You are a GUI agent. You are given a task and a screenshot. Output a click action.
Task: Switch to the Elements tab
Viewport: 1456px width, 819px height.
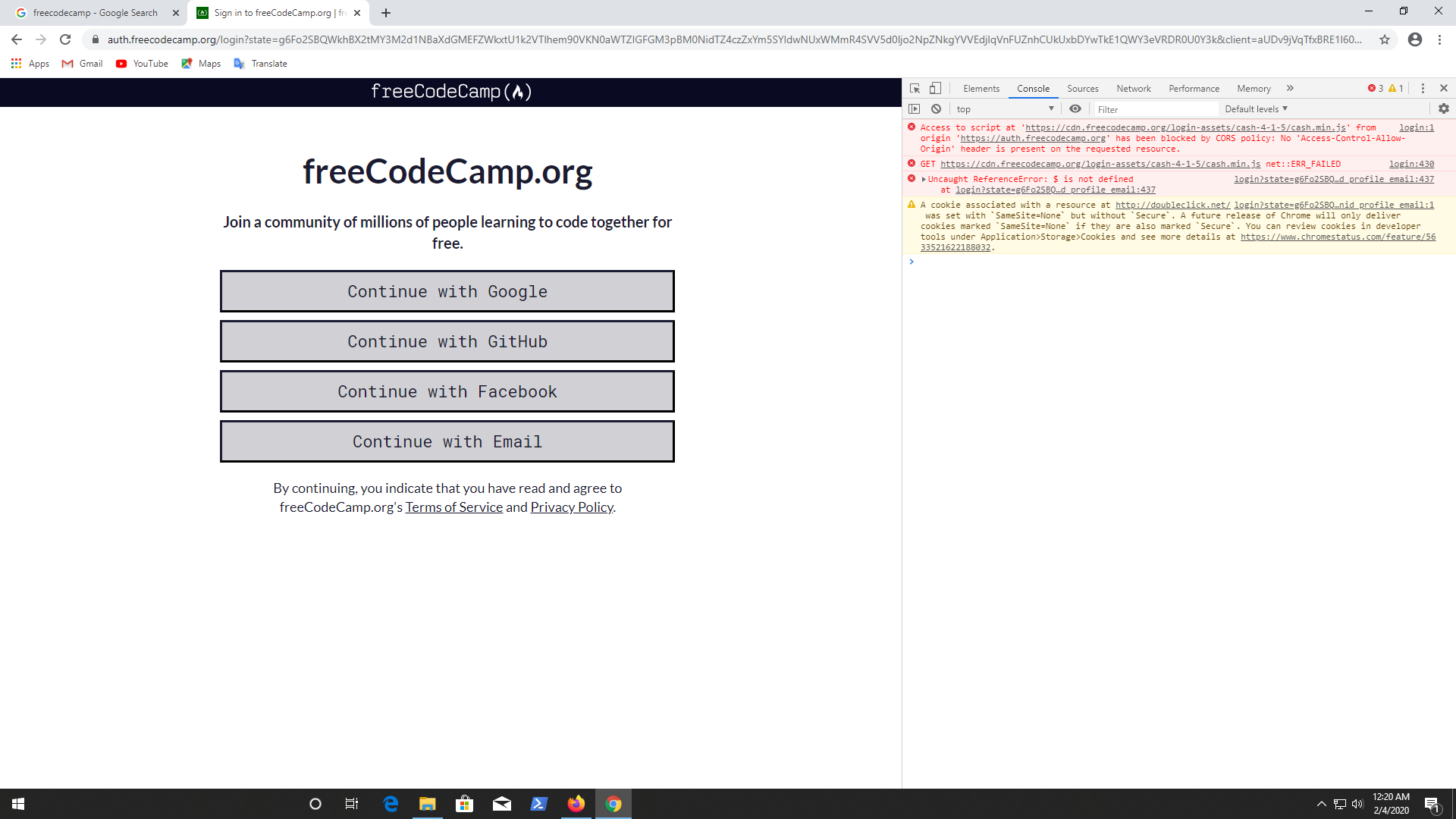(981, 89)
